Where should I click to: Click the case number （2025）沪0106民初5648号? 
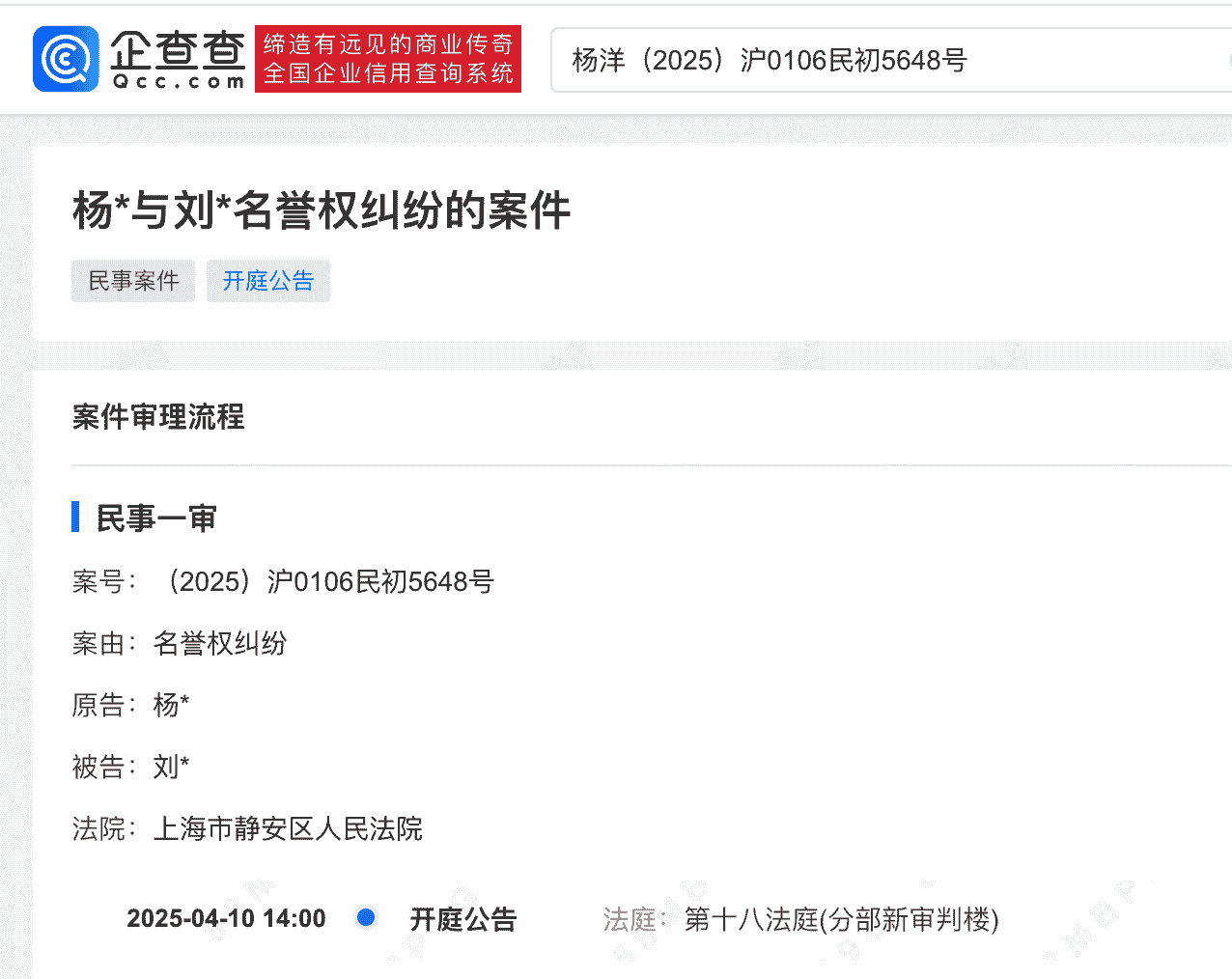(x=328, y=581)
